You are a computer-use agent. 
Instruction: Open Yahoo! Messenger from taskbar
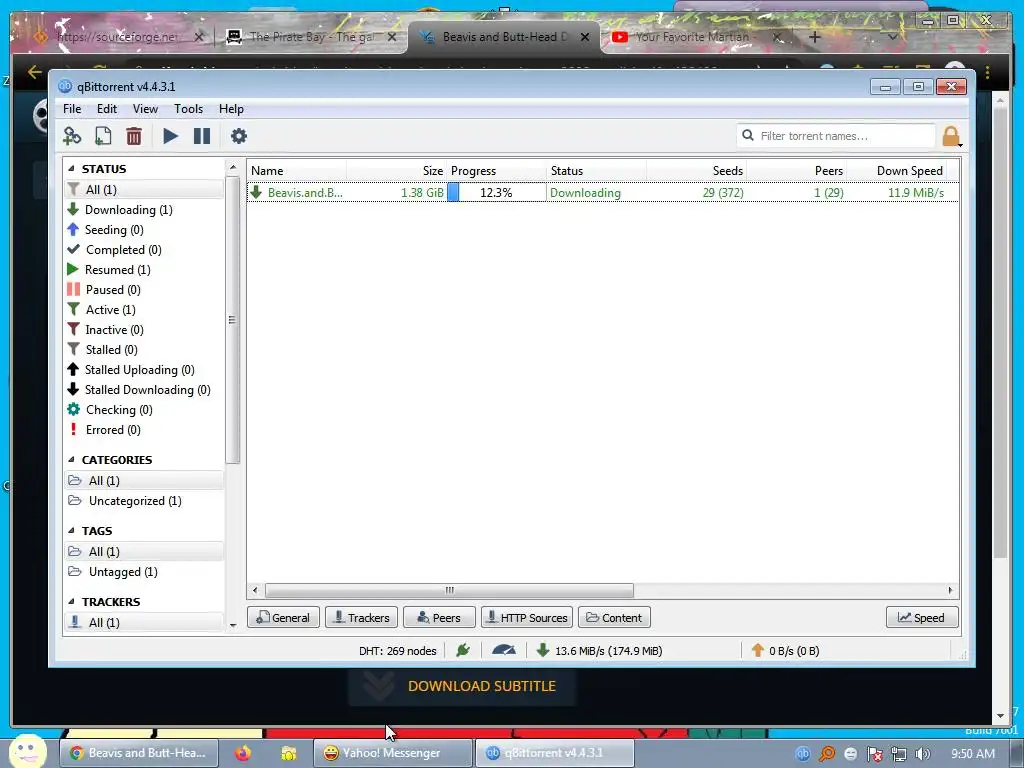(x=392, y=753)
